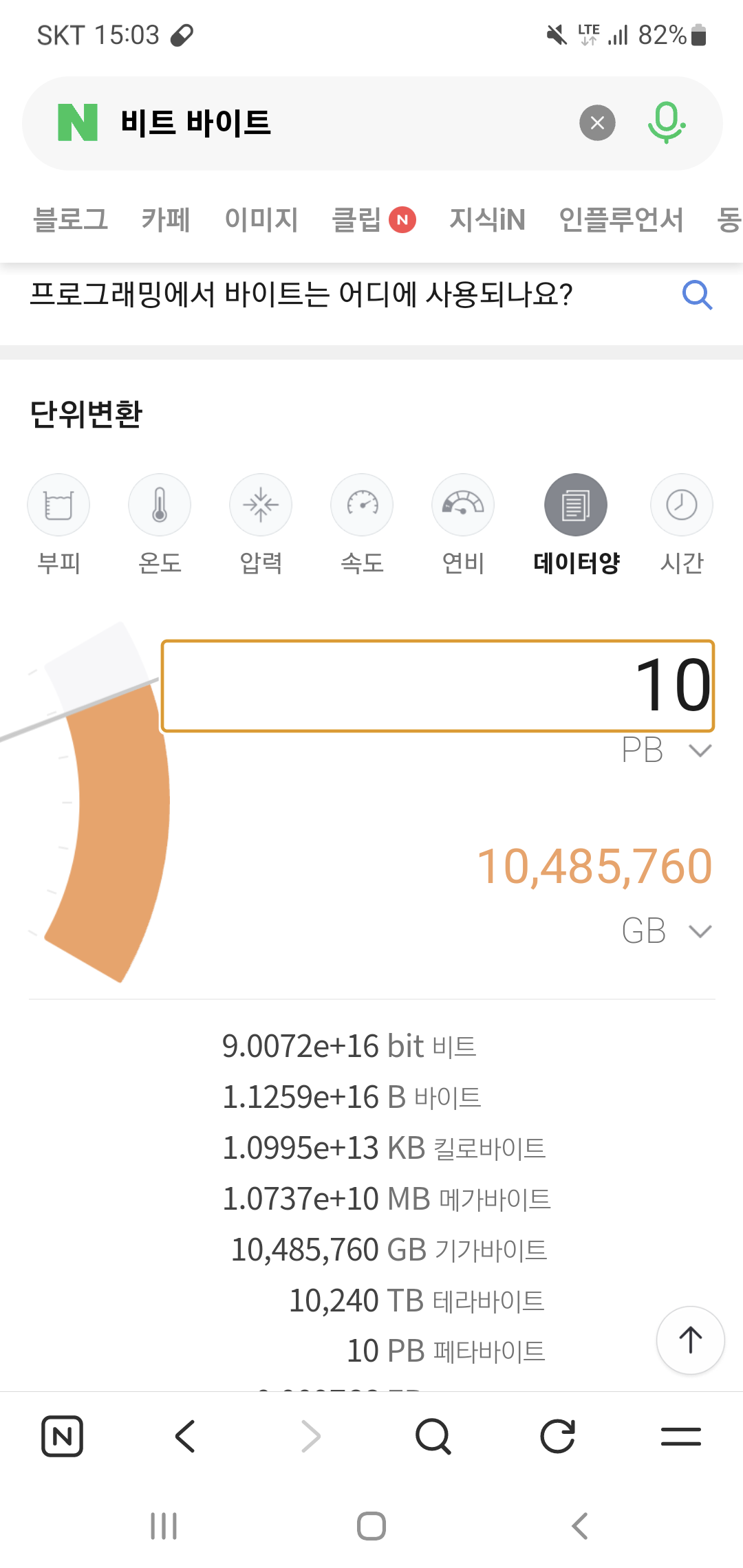
Task: Select the 온도 temperature converter icon
Action: click(x=160, y=505)
